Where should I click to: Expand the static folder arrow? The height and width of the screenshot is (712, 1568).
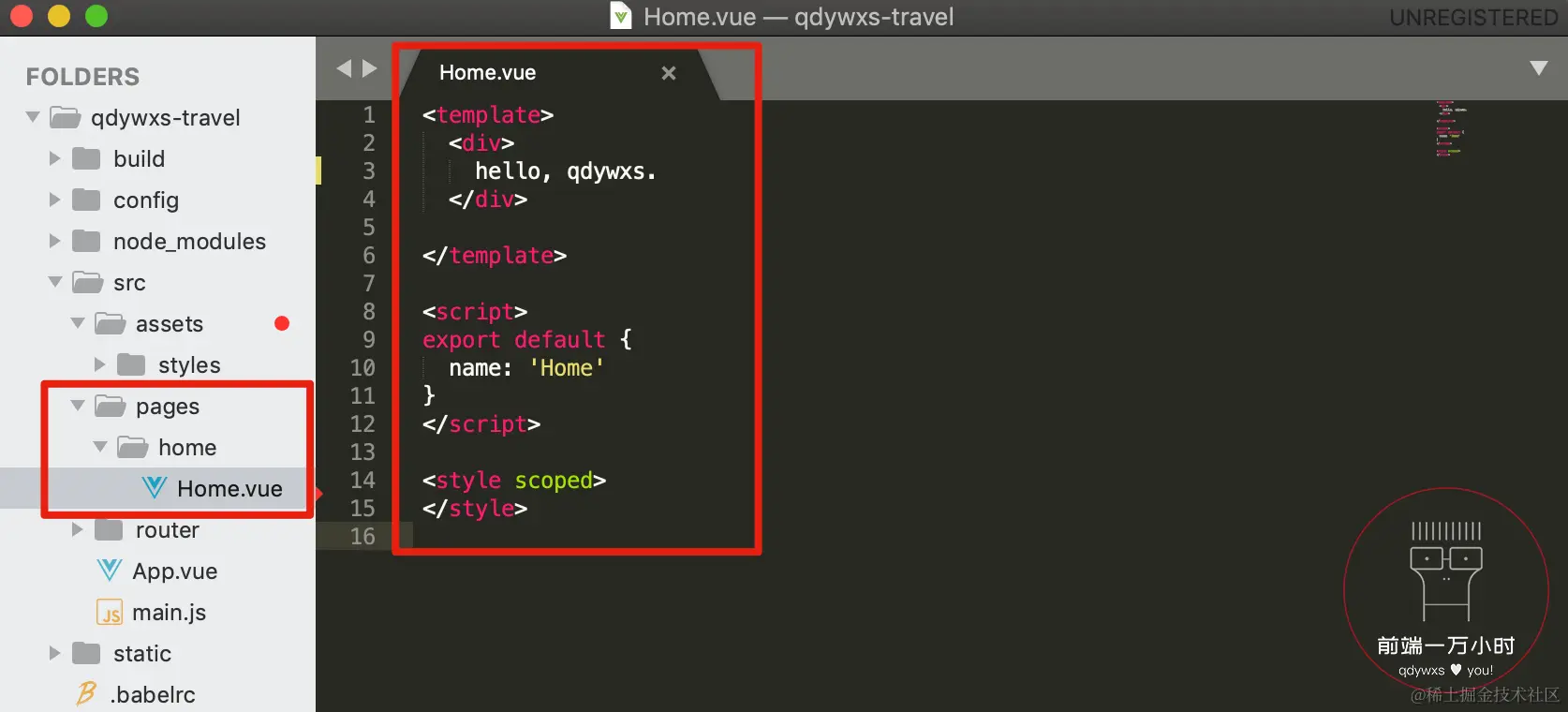coord(54,653)
